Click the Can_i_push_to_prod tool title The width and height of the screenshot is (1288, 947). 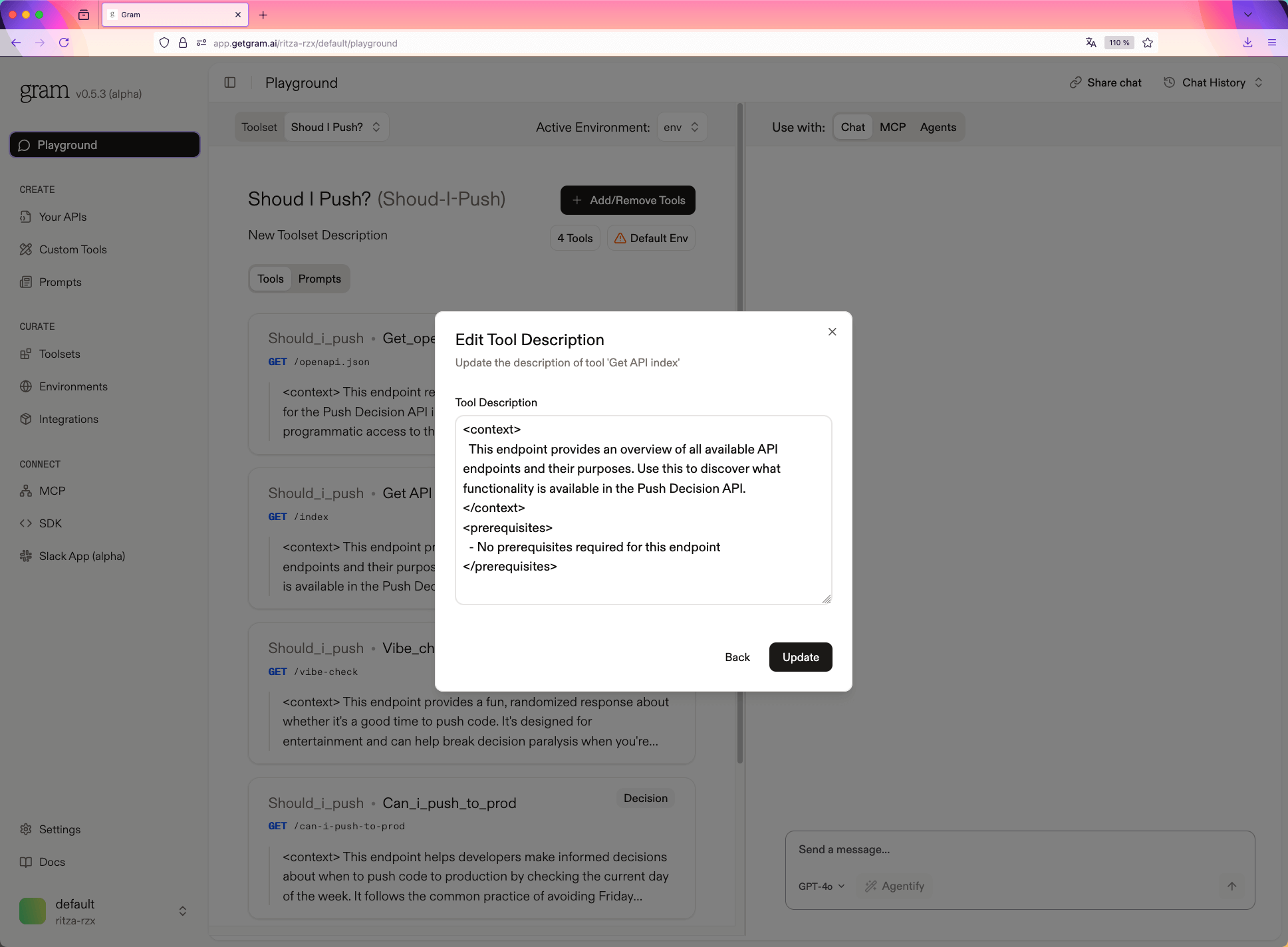click(450, 803)
